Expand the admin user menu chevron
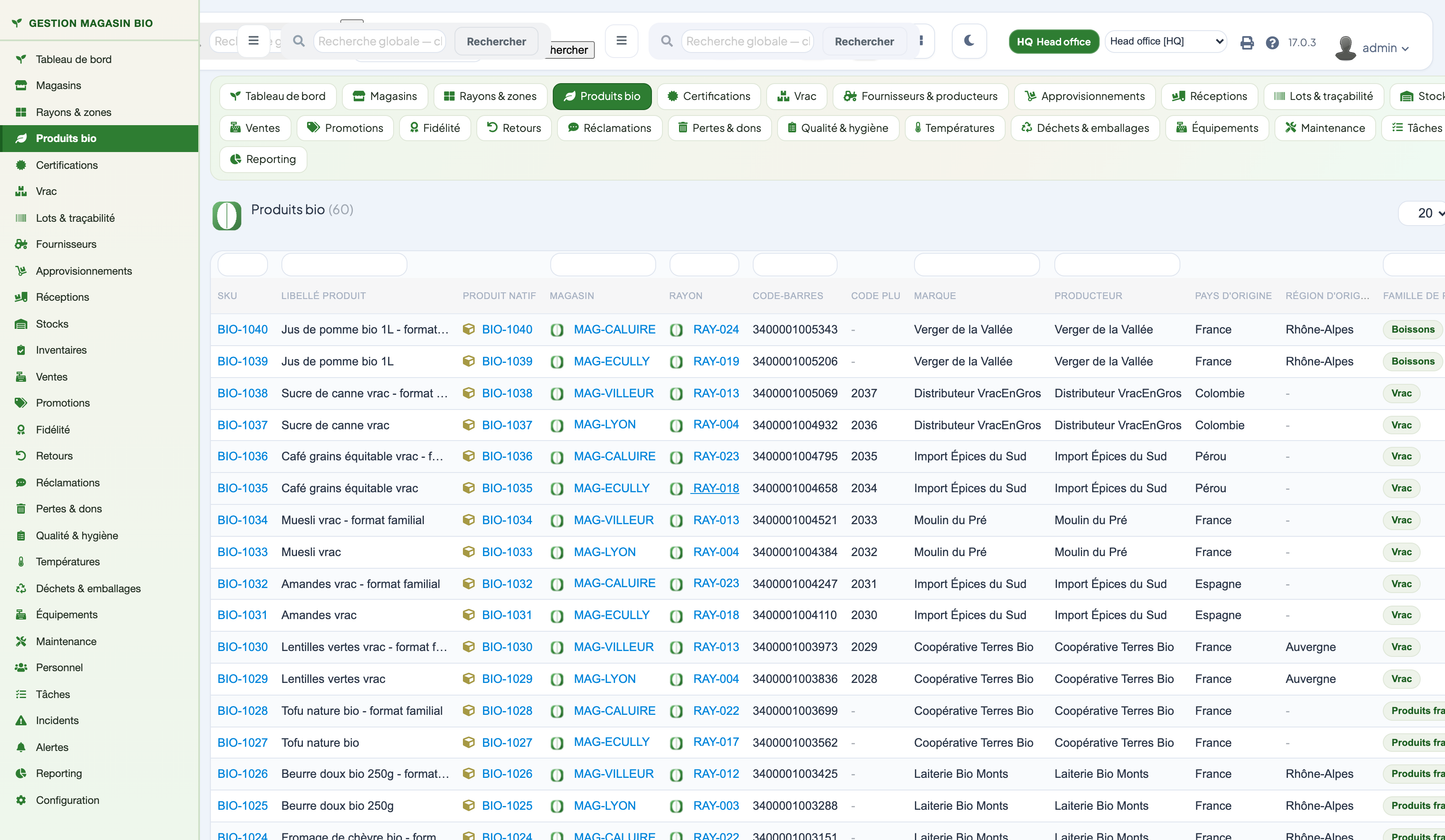Screen dimensions: 1445x840 (1405, 48)
